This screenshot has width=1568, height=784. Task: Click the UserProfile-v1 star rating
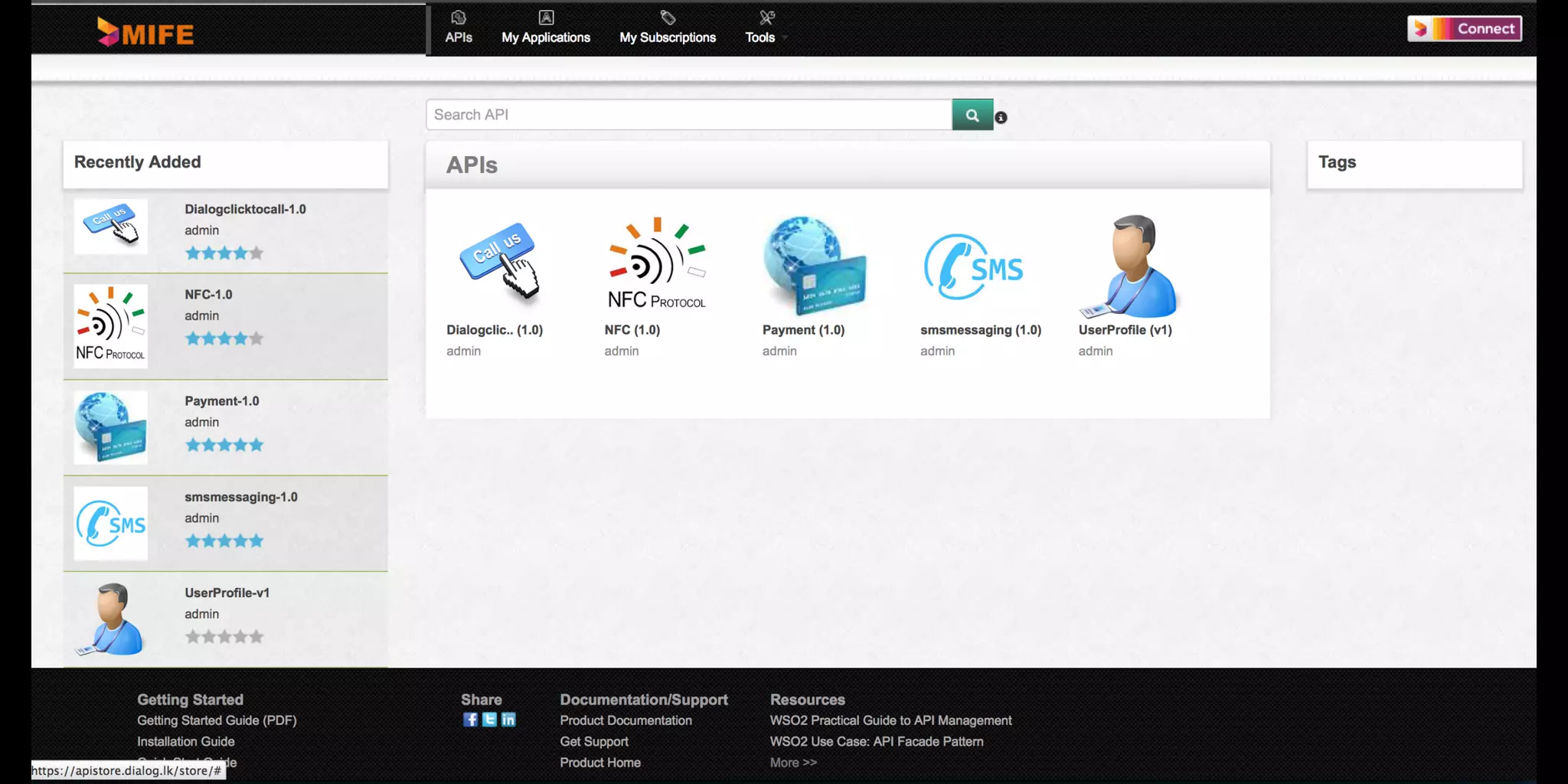[x=224, y=636]
